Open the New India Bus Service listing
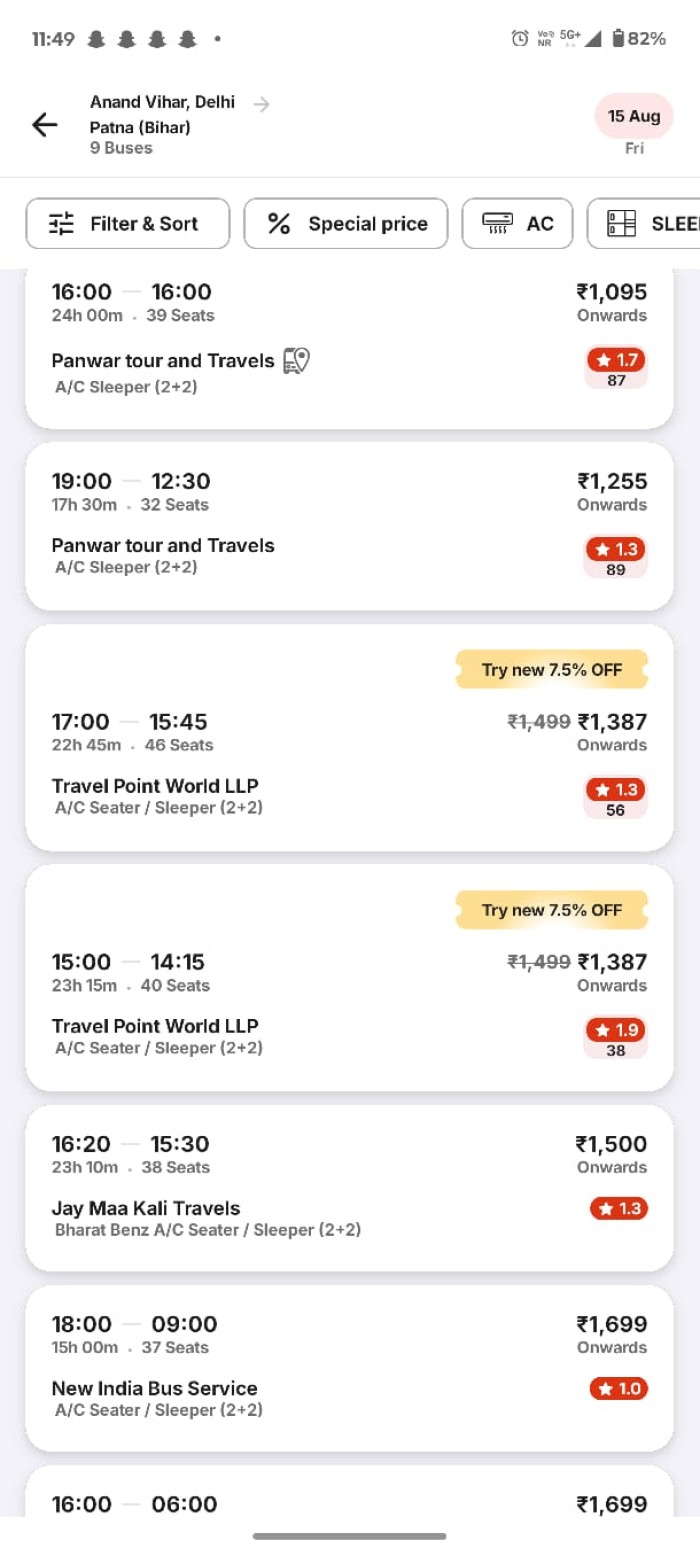Viewport: 700px width, 1556px height. (x=300, y=1367)
